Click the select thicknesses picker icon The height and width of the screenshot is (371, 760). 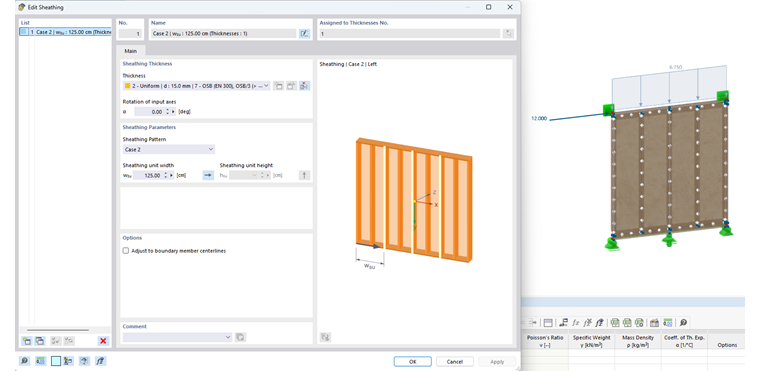pos(508,33)
